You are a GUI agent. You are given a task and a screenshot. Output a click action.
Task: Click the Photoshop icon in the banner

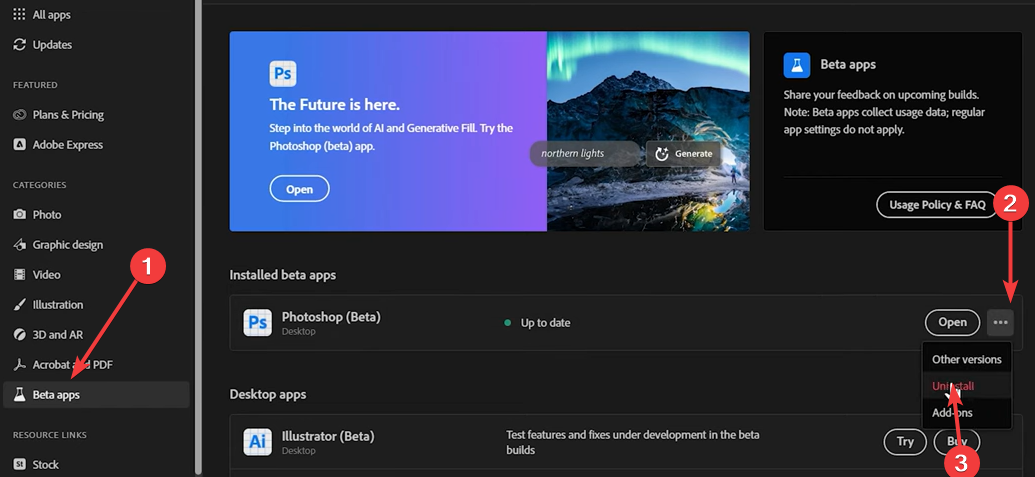[283, 74]
